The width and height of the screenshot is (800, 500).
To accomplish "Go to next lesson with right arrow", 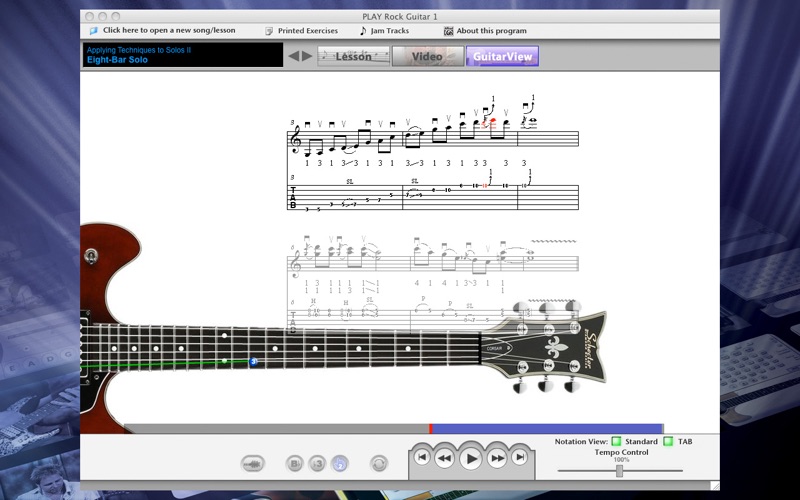I will 307,56.
